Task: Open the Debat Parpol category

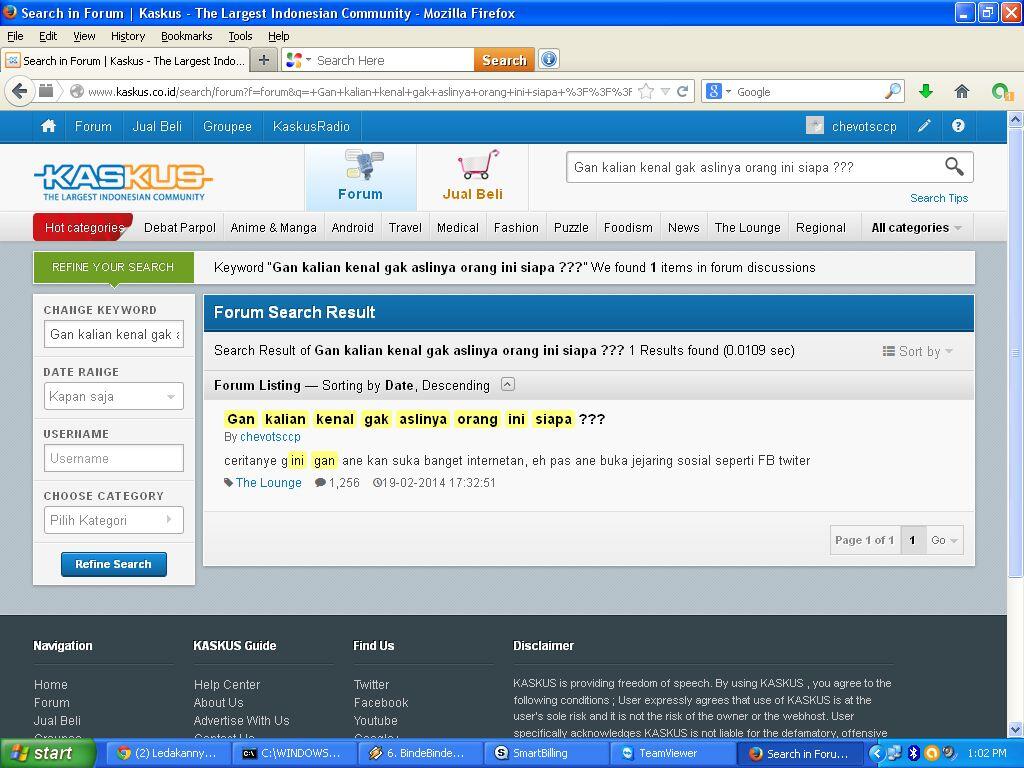Action: click(180, 228)
